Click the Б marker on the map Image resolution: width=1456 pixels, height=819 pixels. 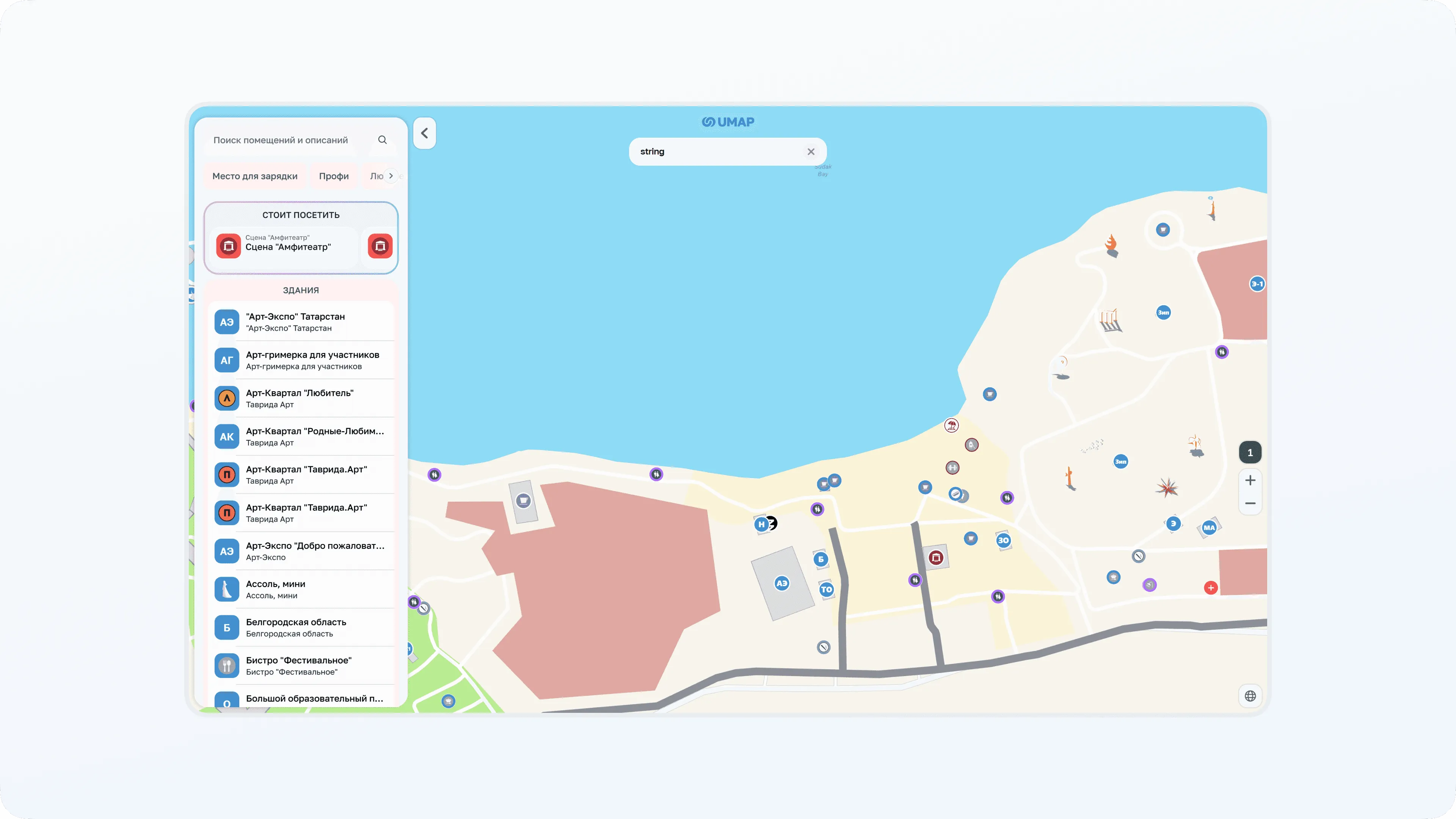821,559
